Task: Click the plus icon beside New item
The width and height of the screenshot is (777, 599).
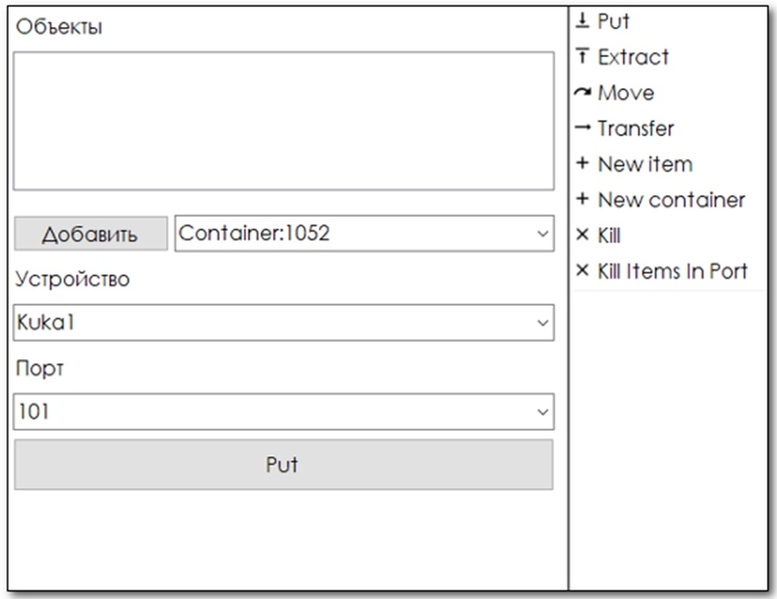Action: 583,164
